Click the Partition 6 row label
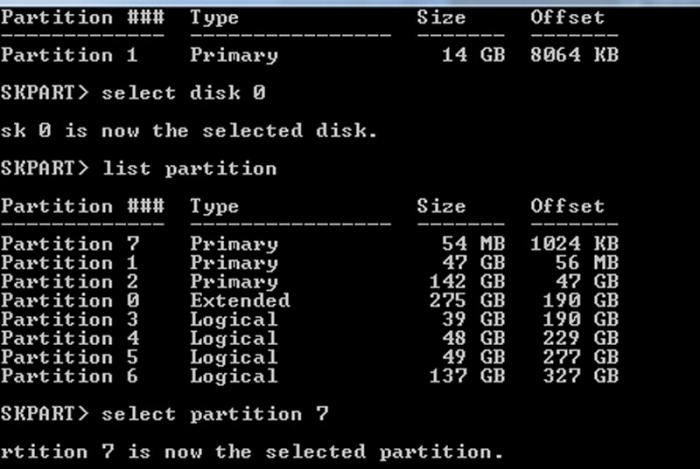 [69, 377]
